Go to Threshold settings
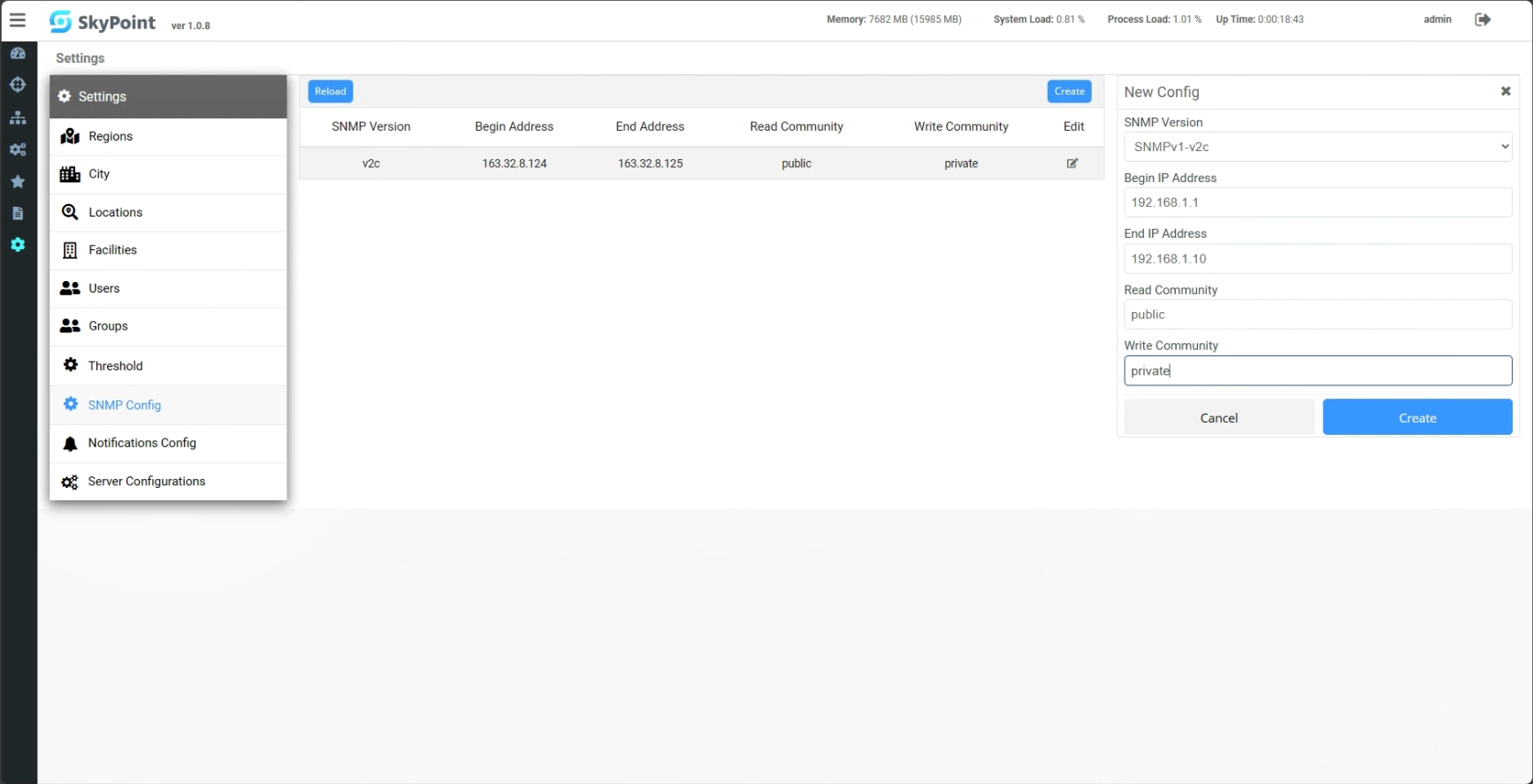1533x784 pixels. (115, 366)
